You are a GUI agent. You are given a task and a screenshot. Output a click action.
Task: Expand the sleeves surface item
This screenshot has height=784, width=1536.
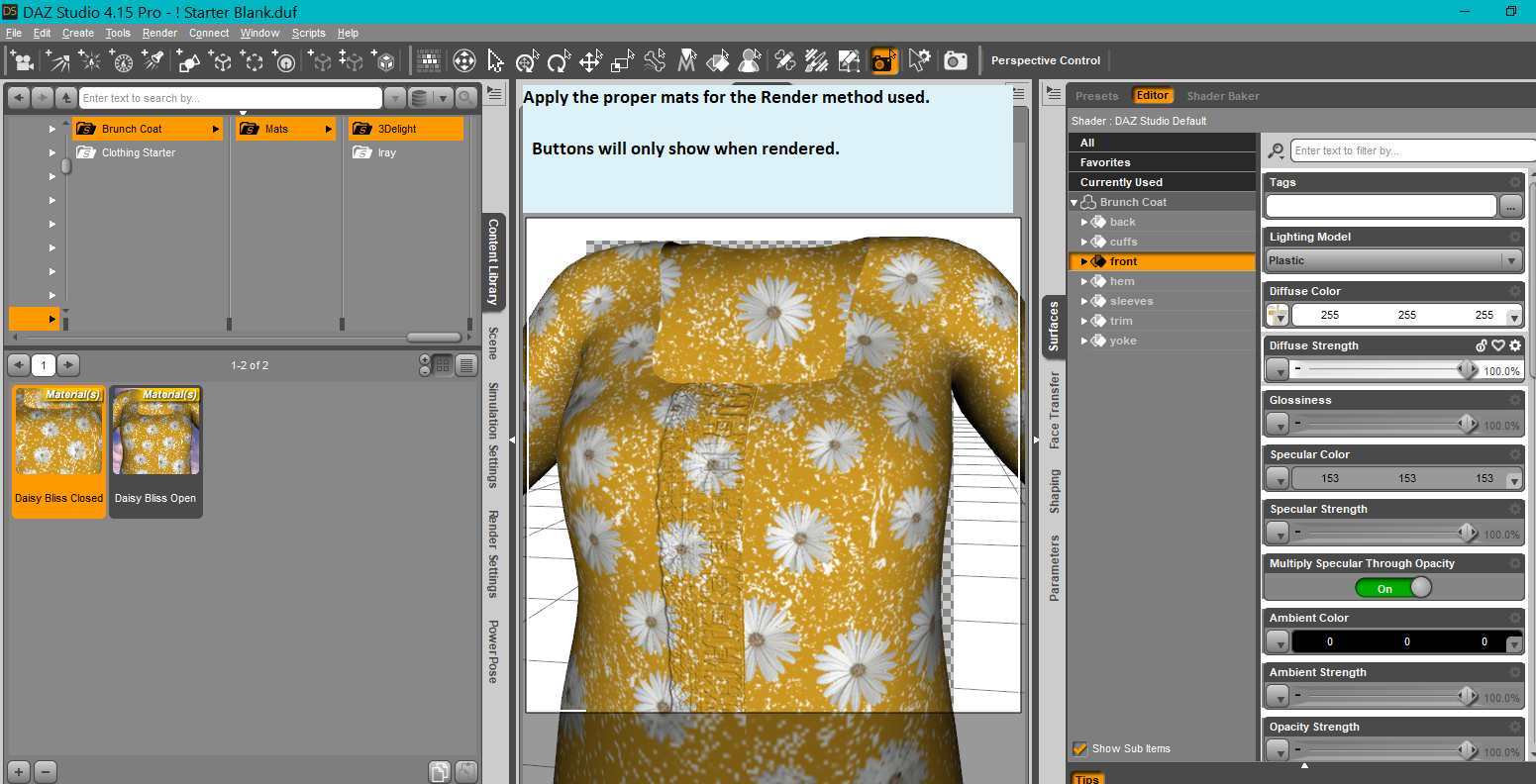(x=1084, y=301)
